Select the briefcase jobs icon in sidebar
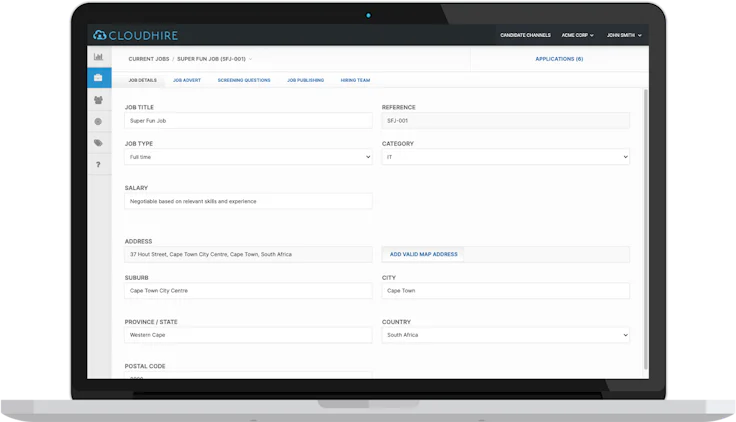 point(99,77)
